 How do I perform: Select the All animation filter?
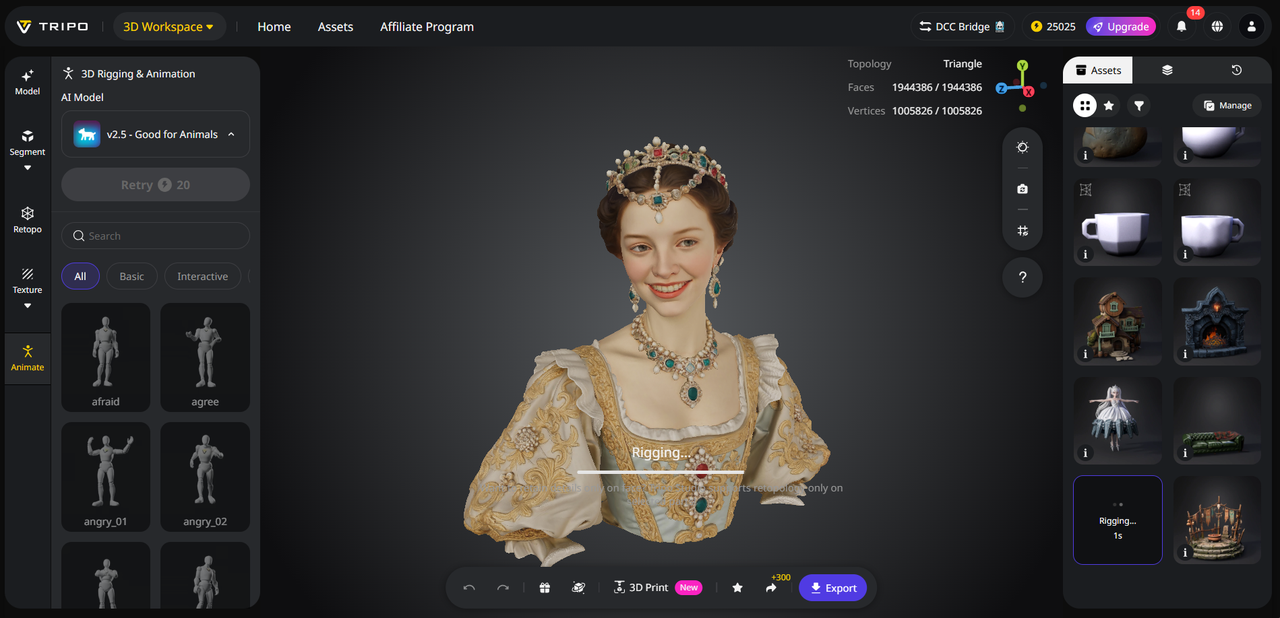click(x=80, y=276)
